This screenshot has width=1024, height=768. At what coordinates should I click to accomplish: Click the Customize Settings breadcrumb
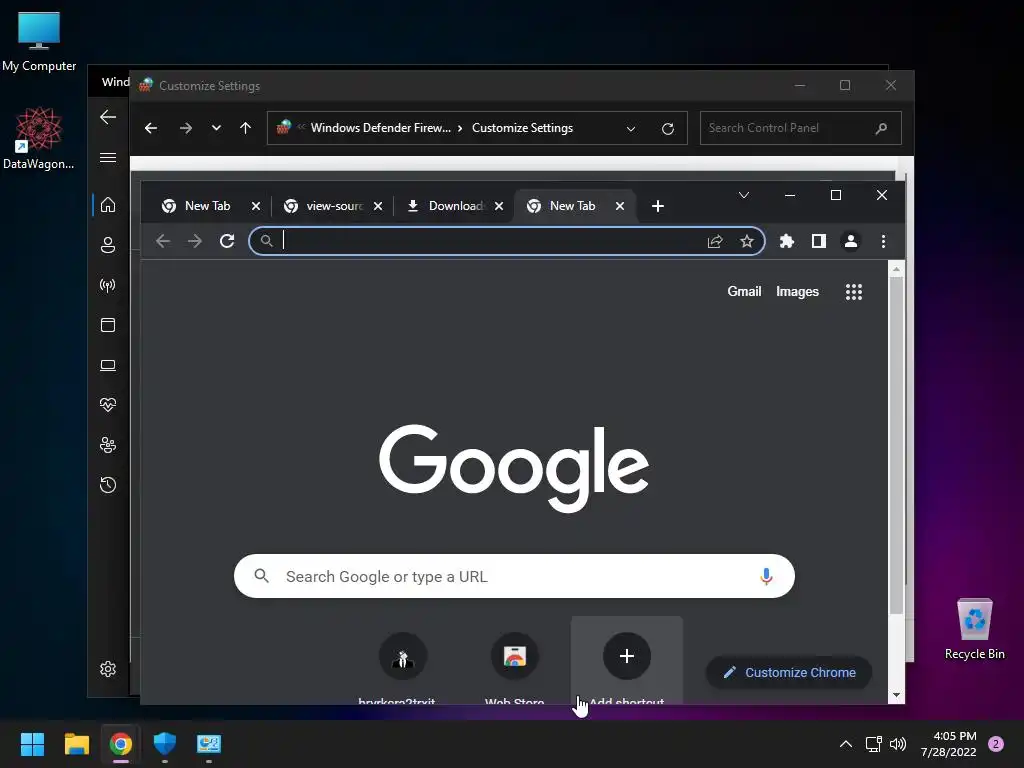tap(522, 128)
